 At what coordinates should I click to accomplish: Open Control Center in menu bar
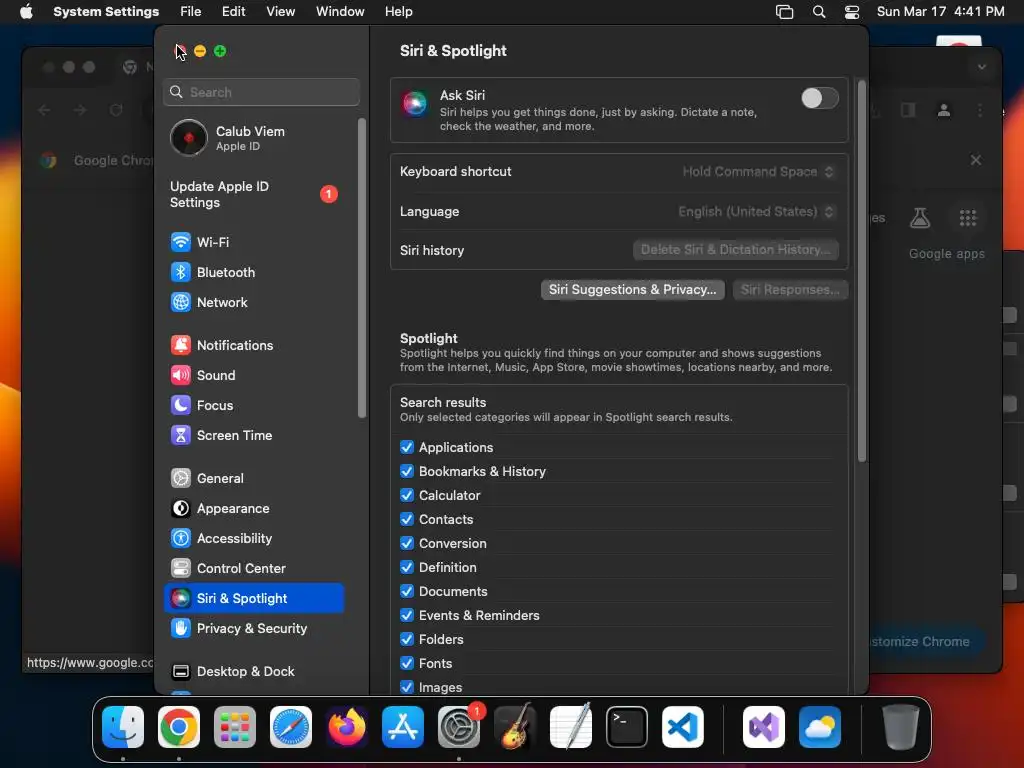(852, 12)
